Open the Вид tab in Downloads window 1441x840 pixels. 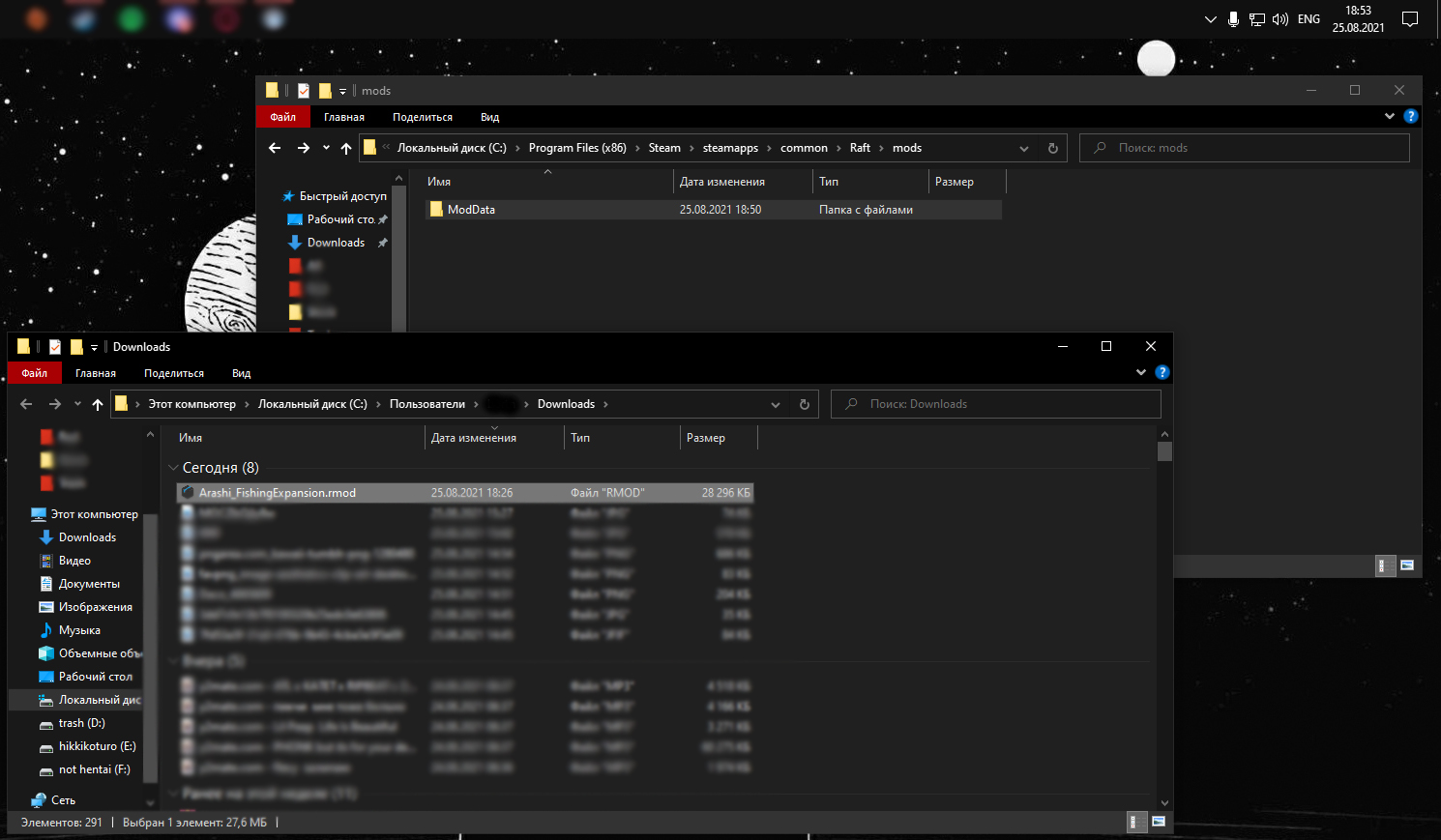tap(242, 373)
